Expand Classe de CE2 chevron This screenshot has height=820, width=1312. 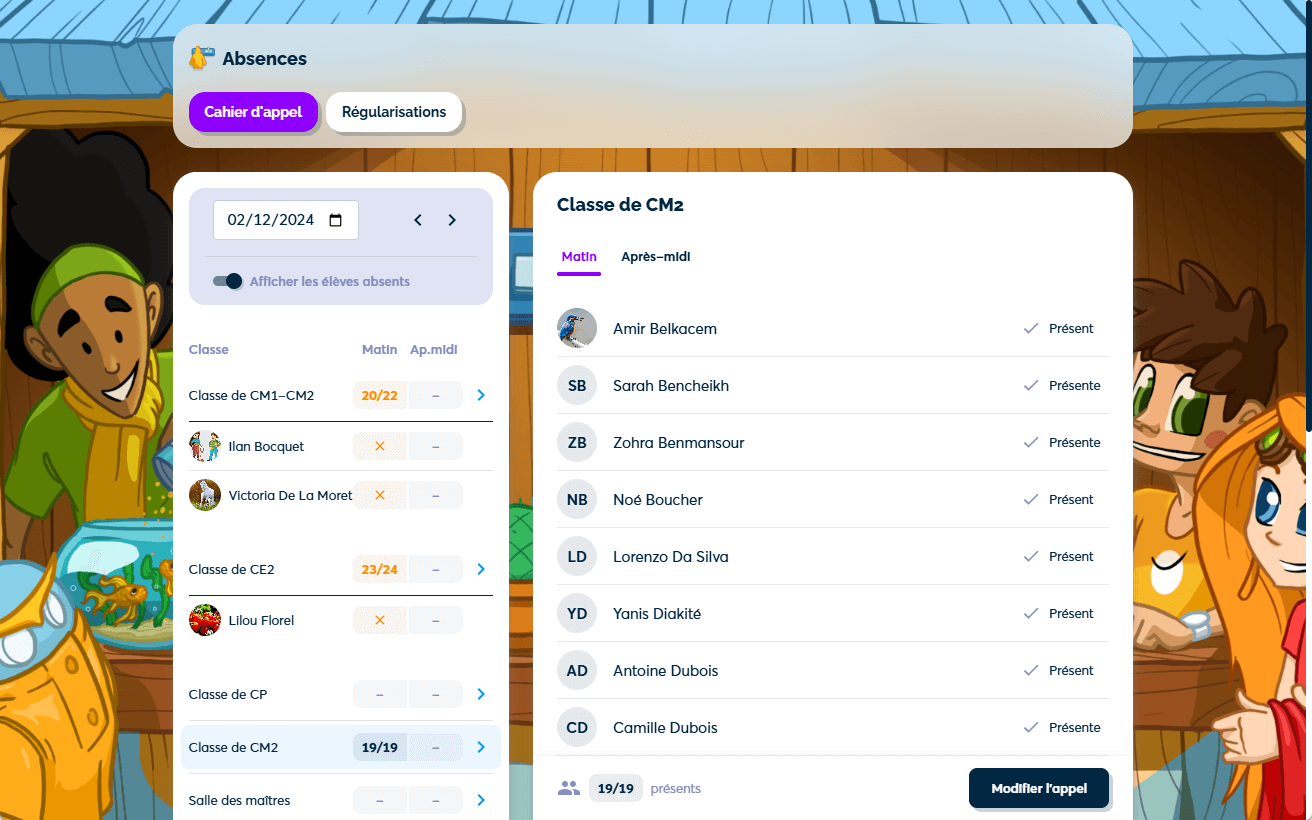(481, 569)
